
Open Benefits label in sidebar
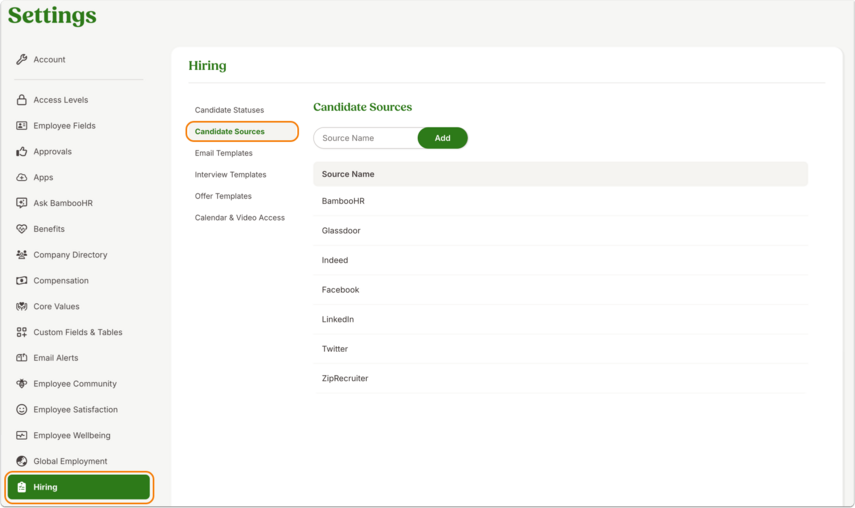click(x=49, y=229)
